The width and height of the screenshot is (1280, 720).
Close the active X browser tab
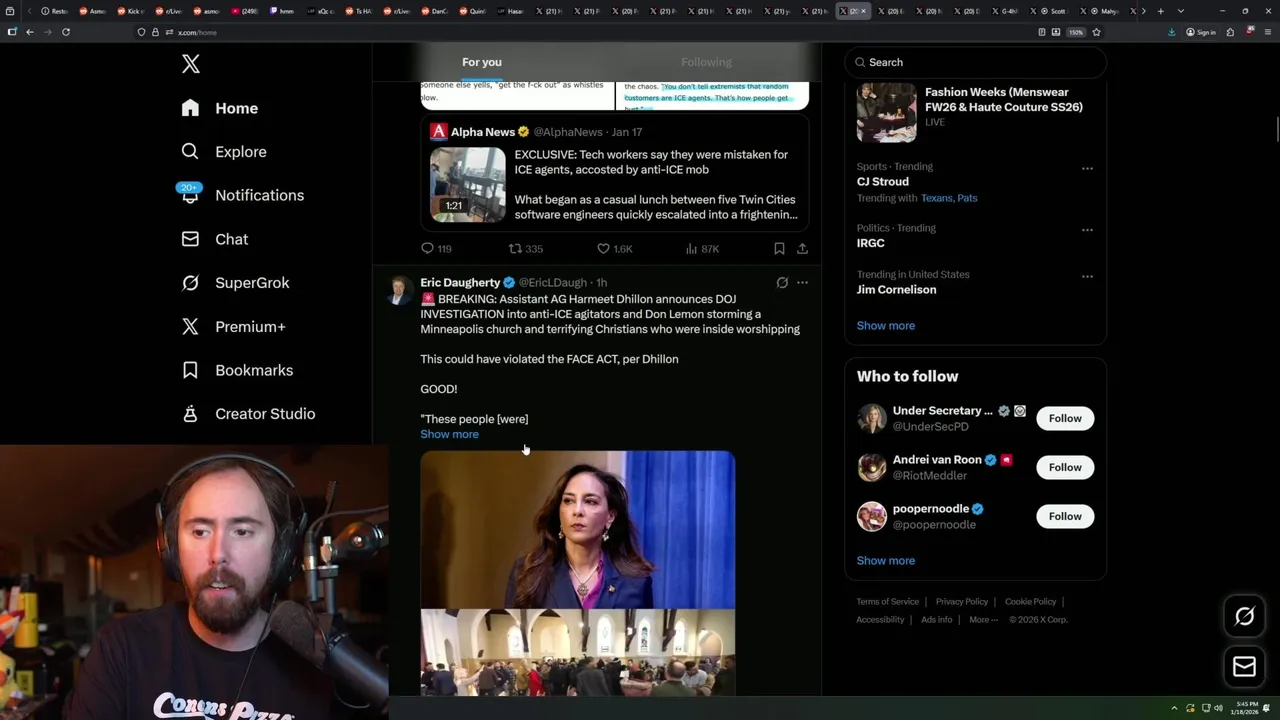click(x=864, y=11)
